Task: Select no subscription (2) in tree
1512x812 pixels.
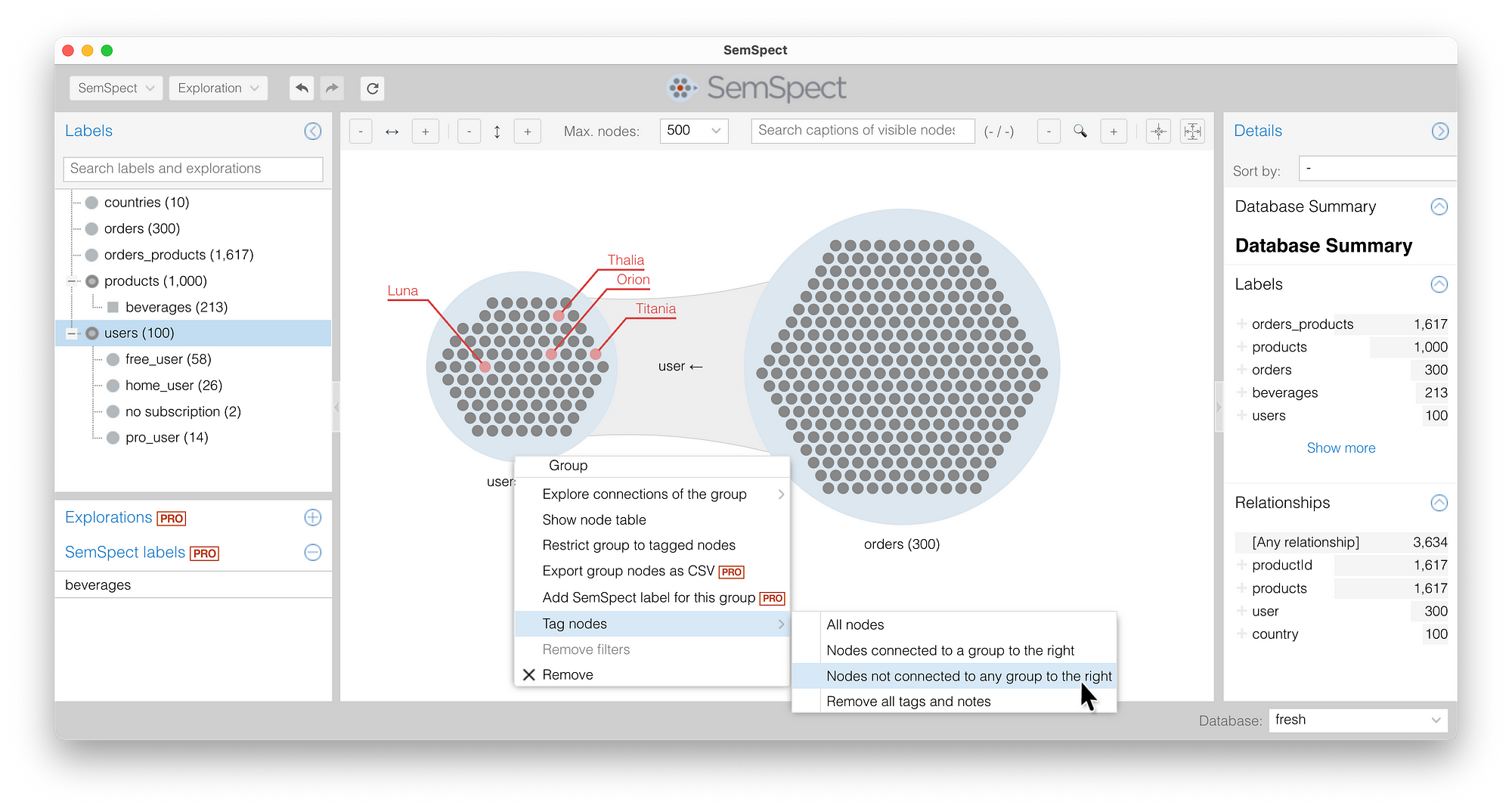Action: [x=183, y=412]
